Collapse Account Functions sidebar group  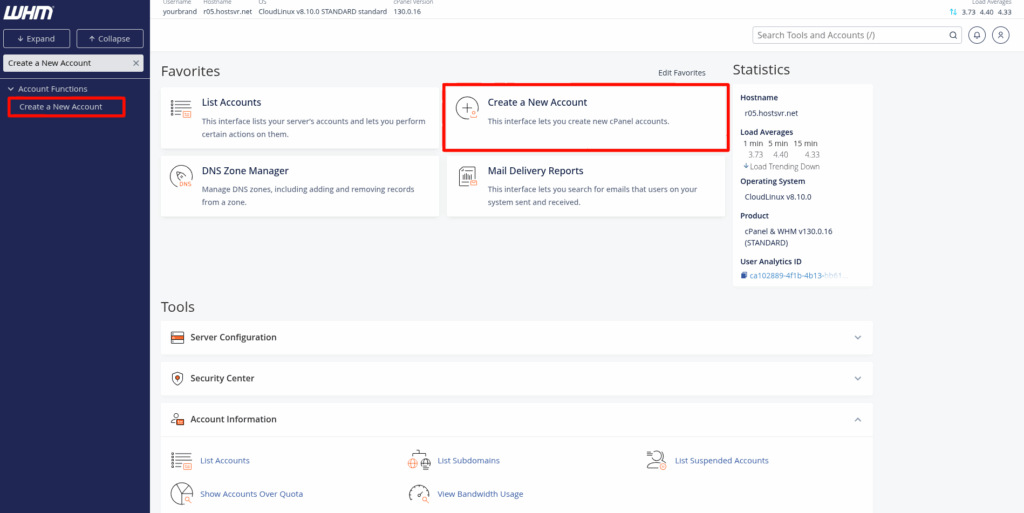pyautogui.click(x=10, y=89)
